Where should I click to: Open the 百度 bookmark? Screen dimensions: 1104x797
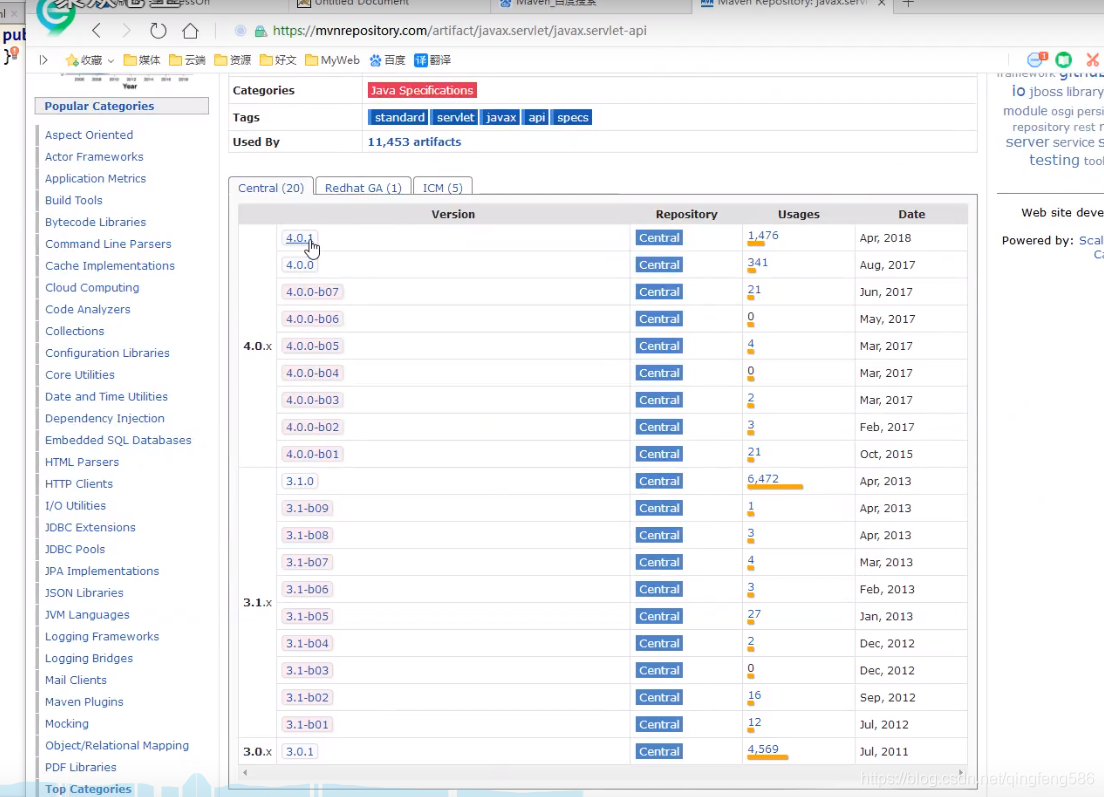387,60
